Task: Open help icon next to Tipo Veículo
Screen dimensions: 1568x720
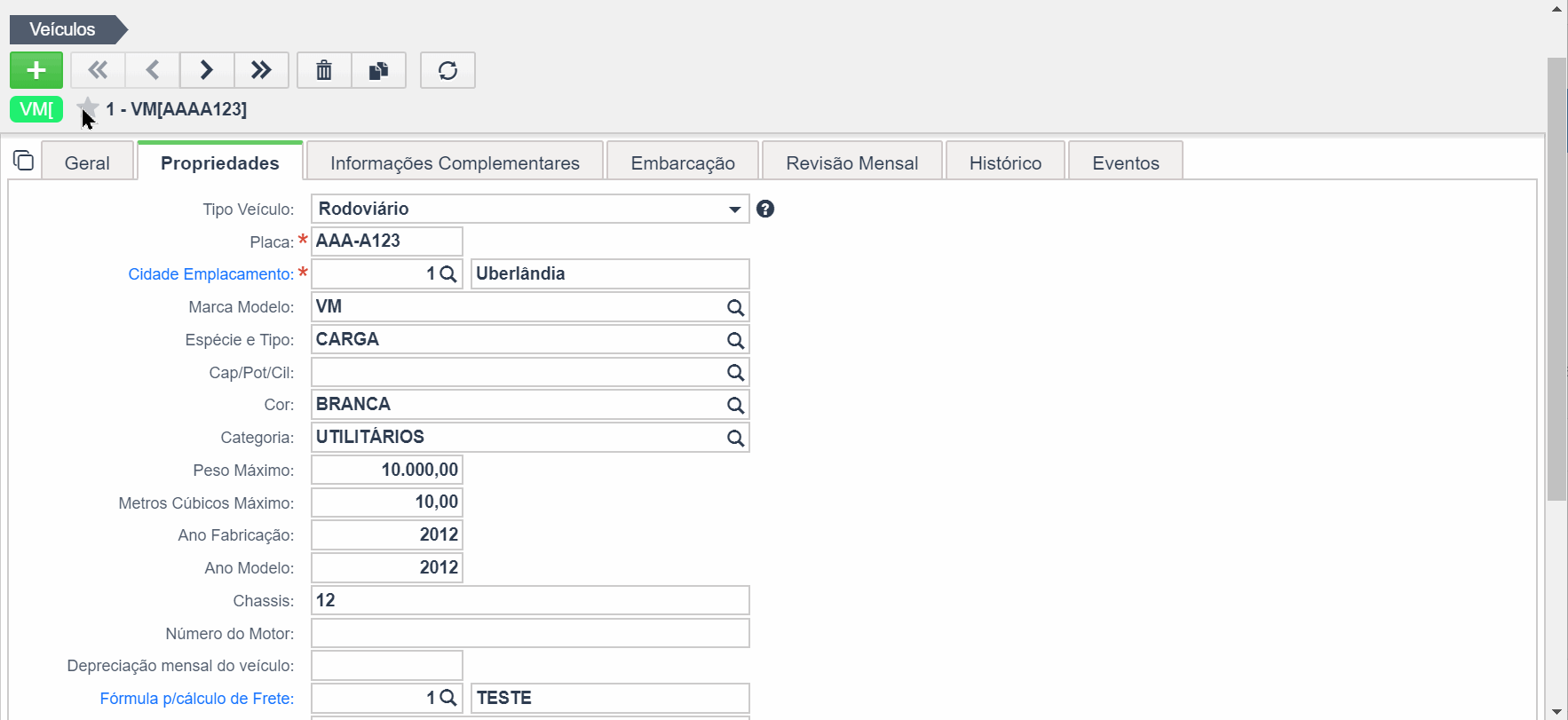Action: click(765, 209)
